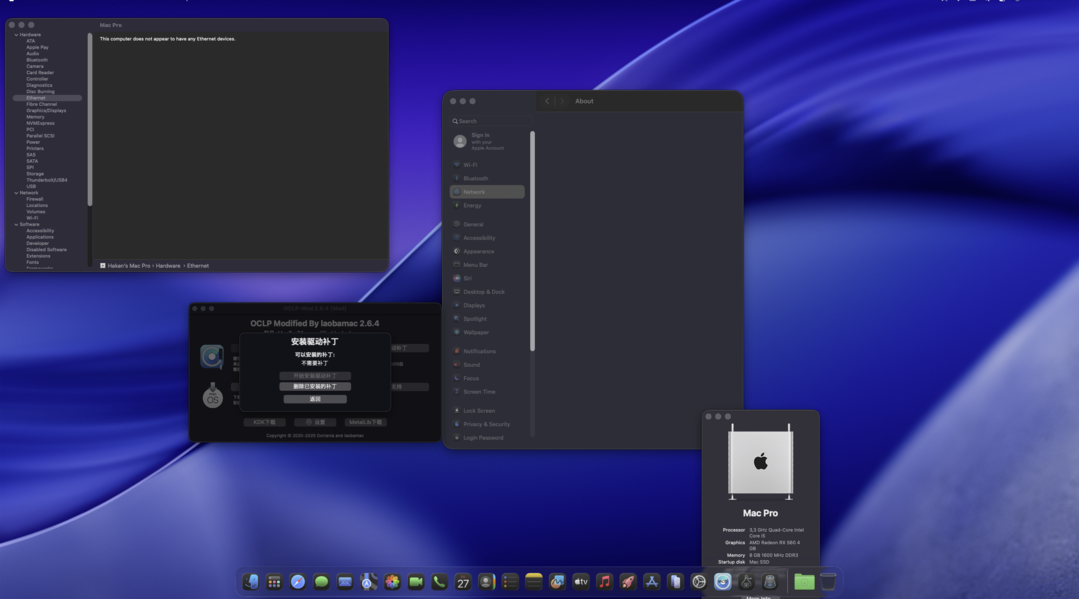The height and width of the screenshot is (599, 1079).
Task: Collapse the Hardware section in sidebar
Action: tap(16, 35)
